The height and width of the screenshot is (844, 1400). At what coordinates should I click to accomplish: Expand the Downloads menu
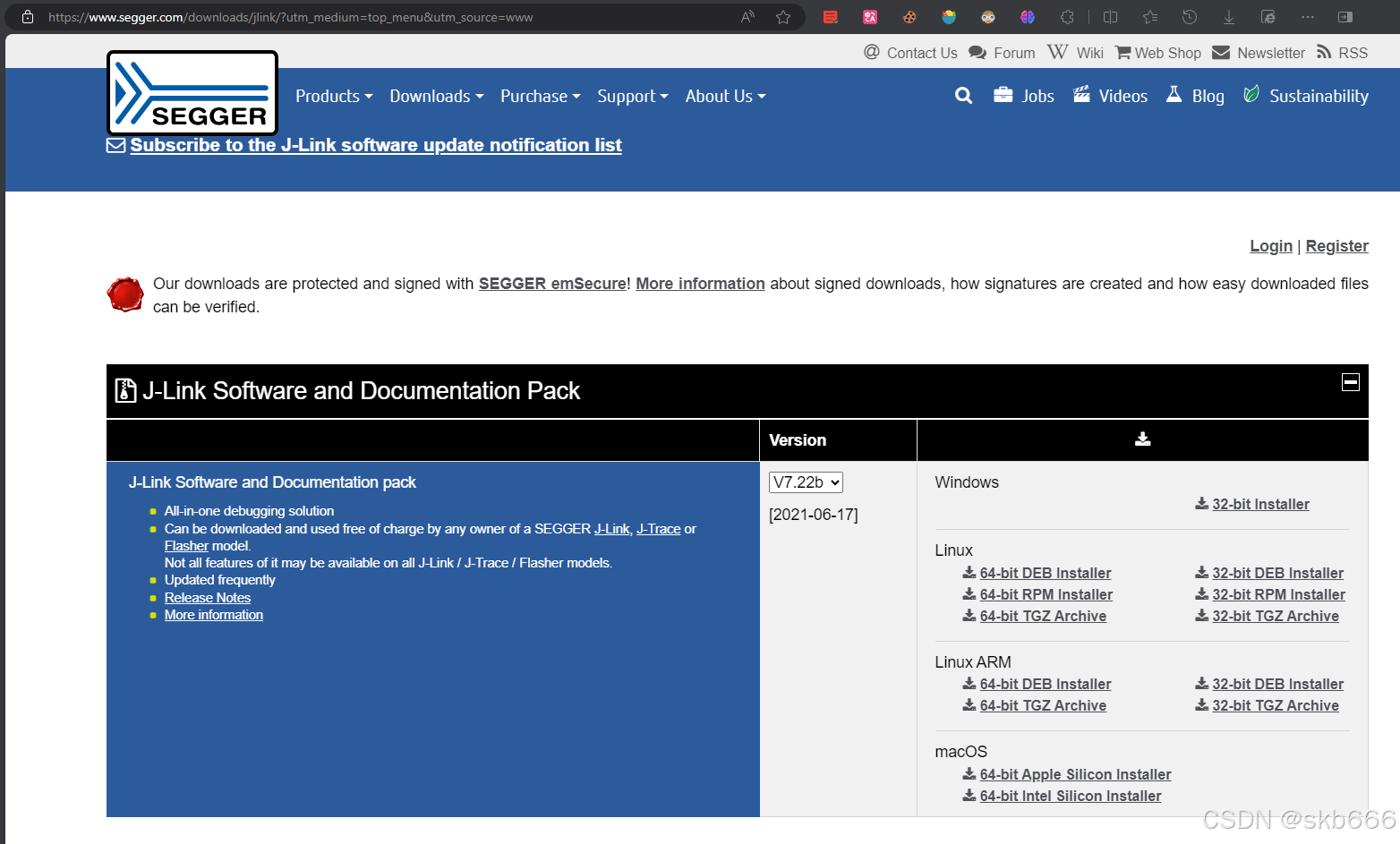437,96
